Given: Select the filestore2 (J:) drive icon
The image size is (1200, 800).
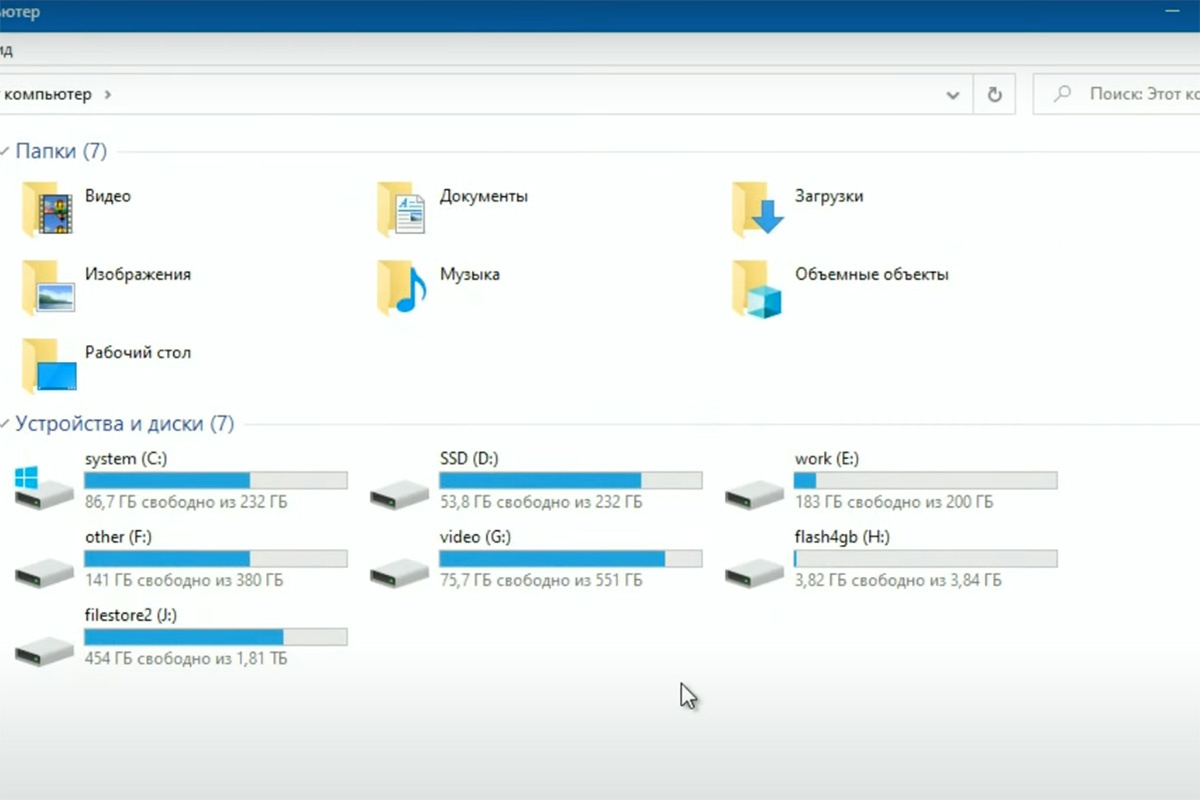Looking at the screenshot, I should [x=45, y=650].
